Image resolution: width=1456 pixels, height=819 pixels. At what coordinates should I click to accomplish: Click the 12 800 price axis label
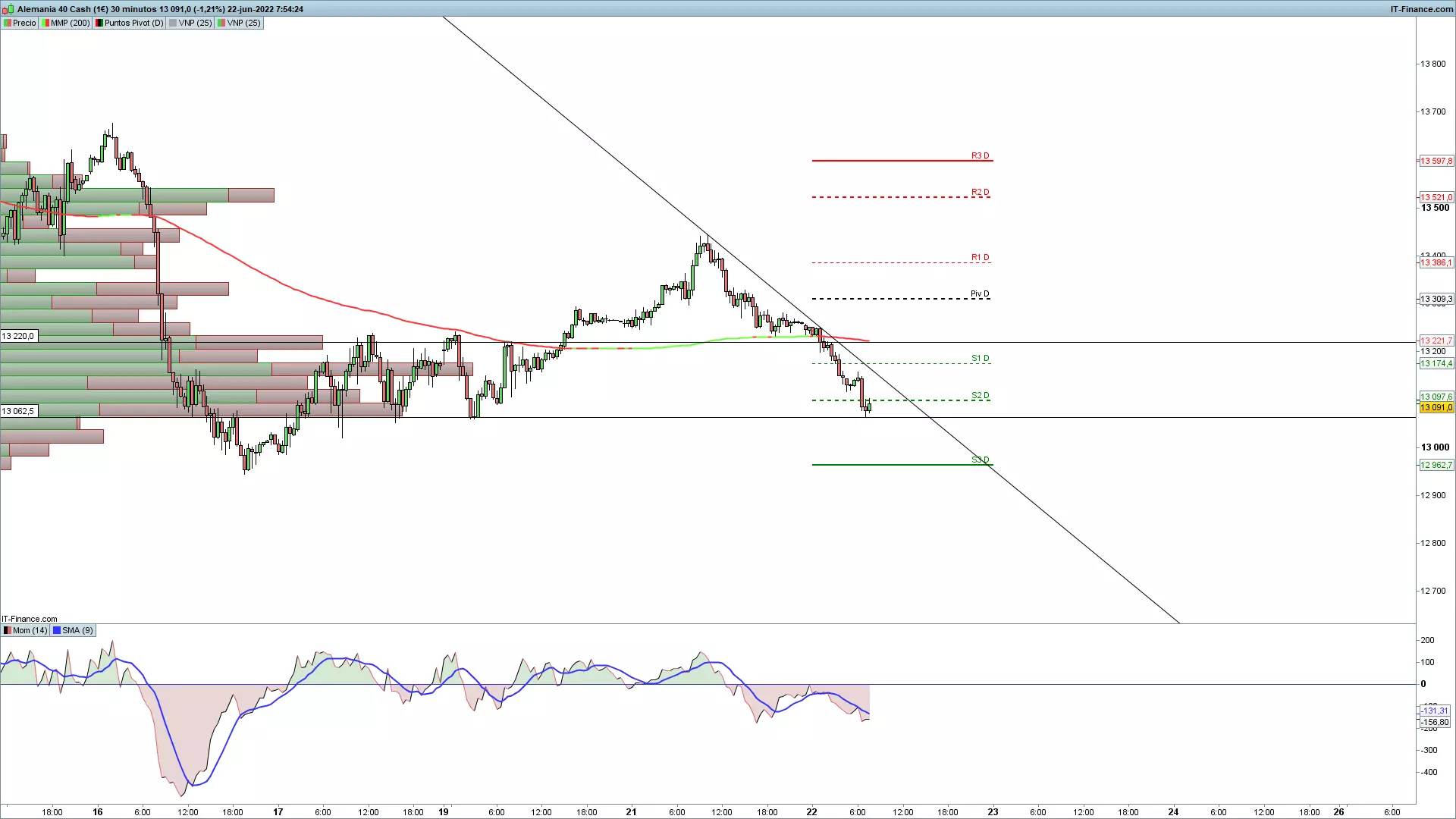click(x=1433, y=543)
